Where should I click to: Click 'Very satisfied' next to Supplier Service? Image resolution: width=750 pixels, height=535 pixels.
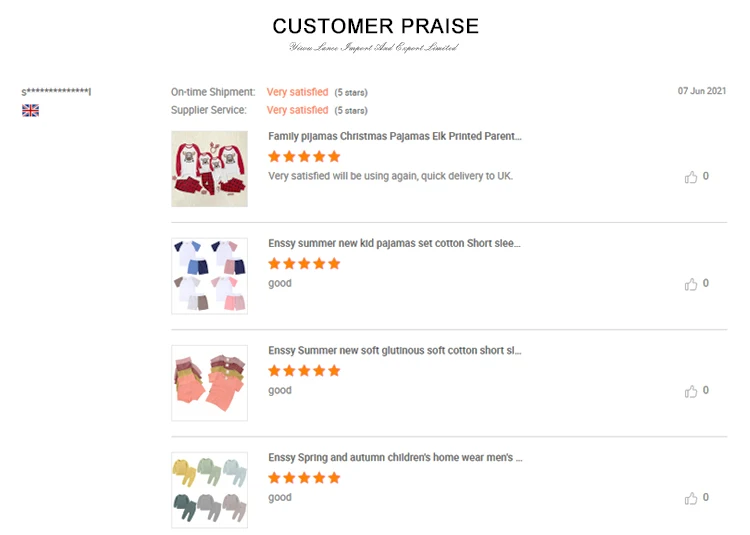[x=297, y=110]
